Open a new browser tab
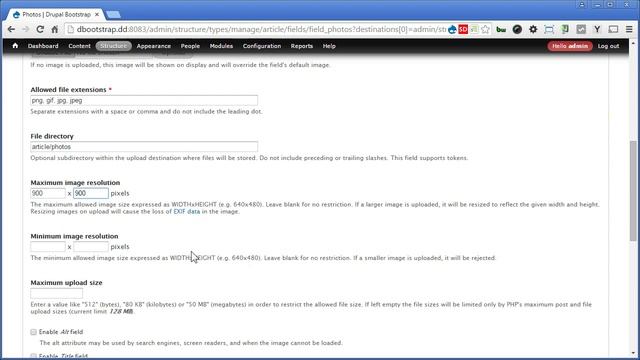 (x=113, y=15)
